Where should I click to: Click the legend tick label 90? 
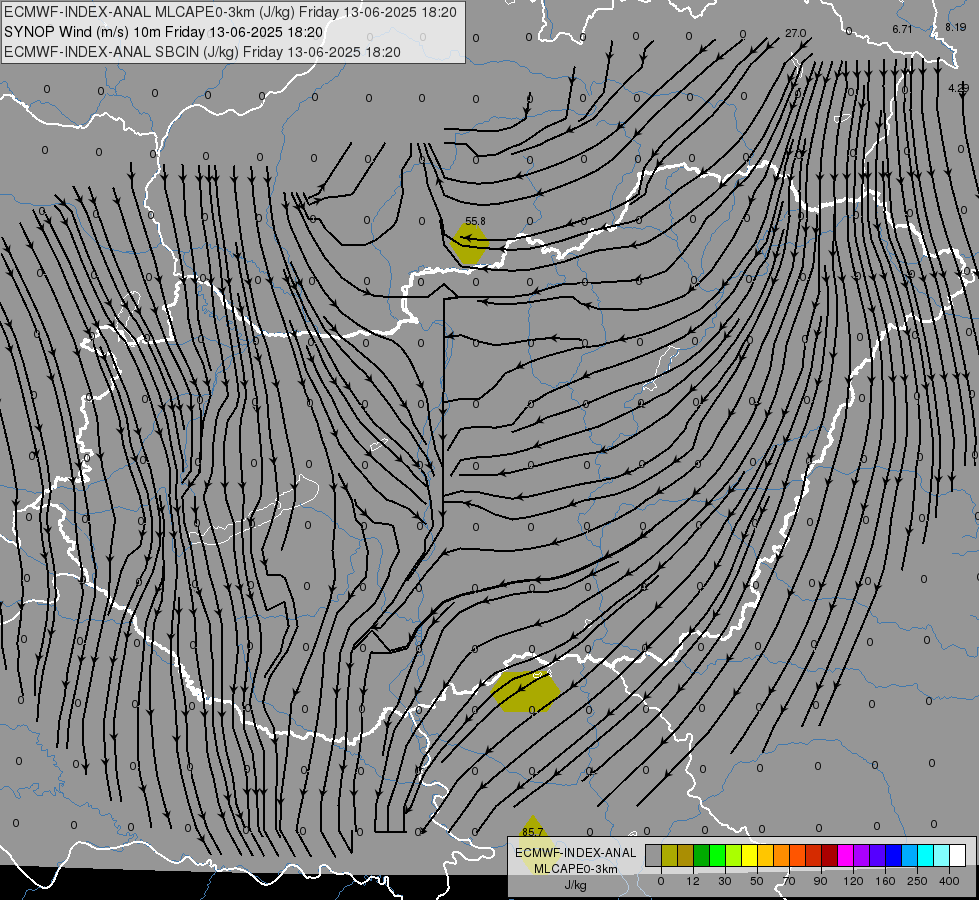point(820,881)
